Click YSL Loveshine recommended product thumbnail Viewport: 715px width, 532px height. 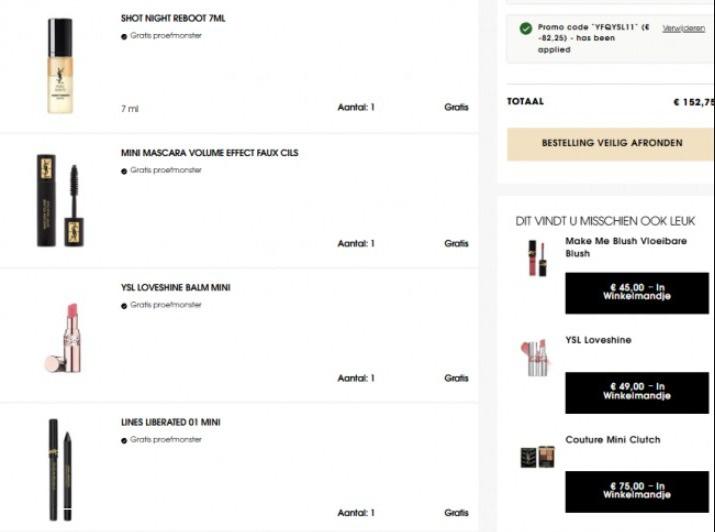coord(530,356)
